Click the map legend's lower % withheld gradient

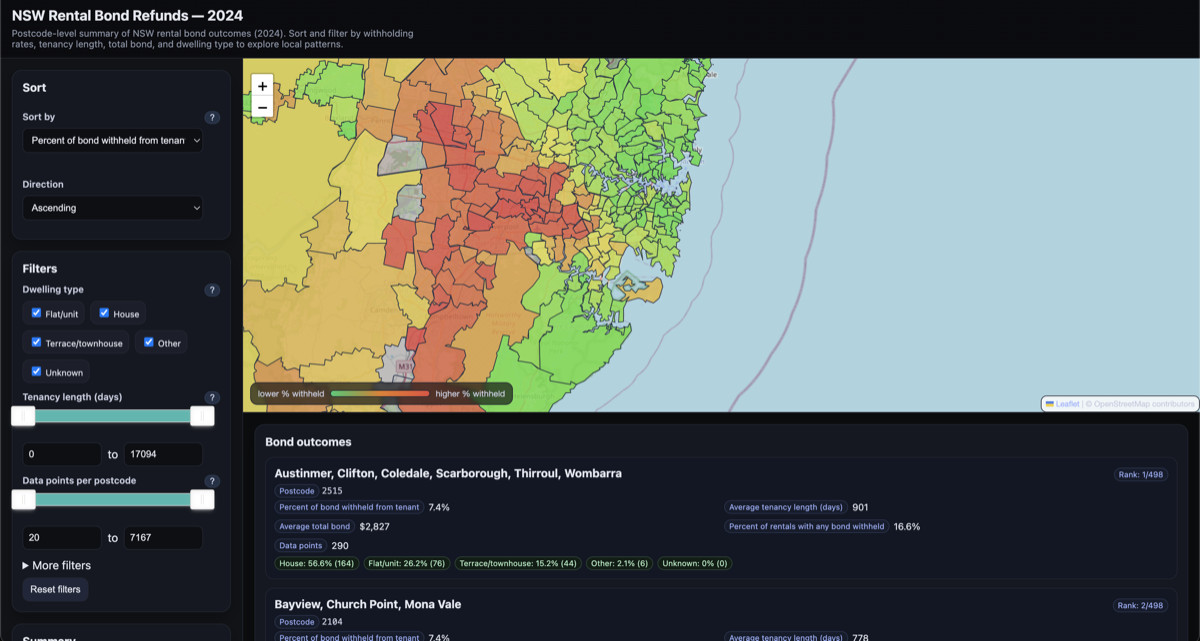(x=380, y=394)
